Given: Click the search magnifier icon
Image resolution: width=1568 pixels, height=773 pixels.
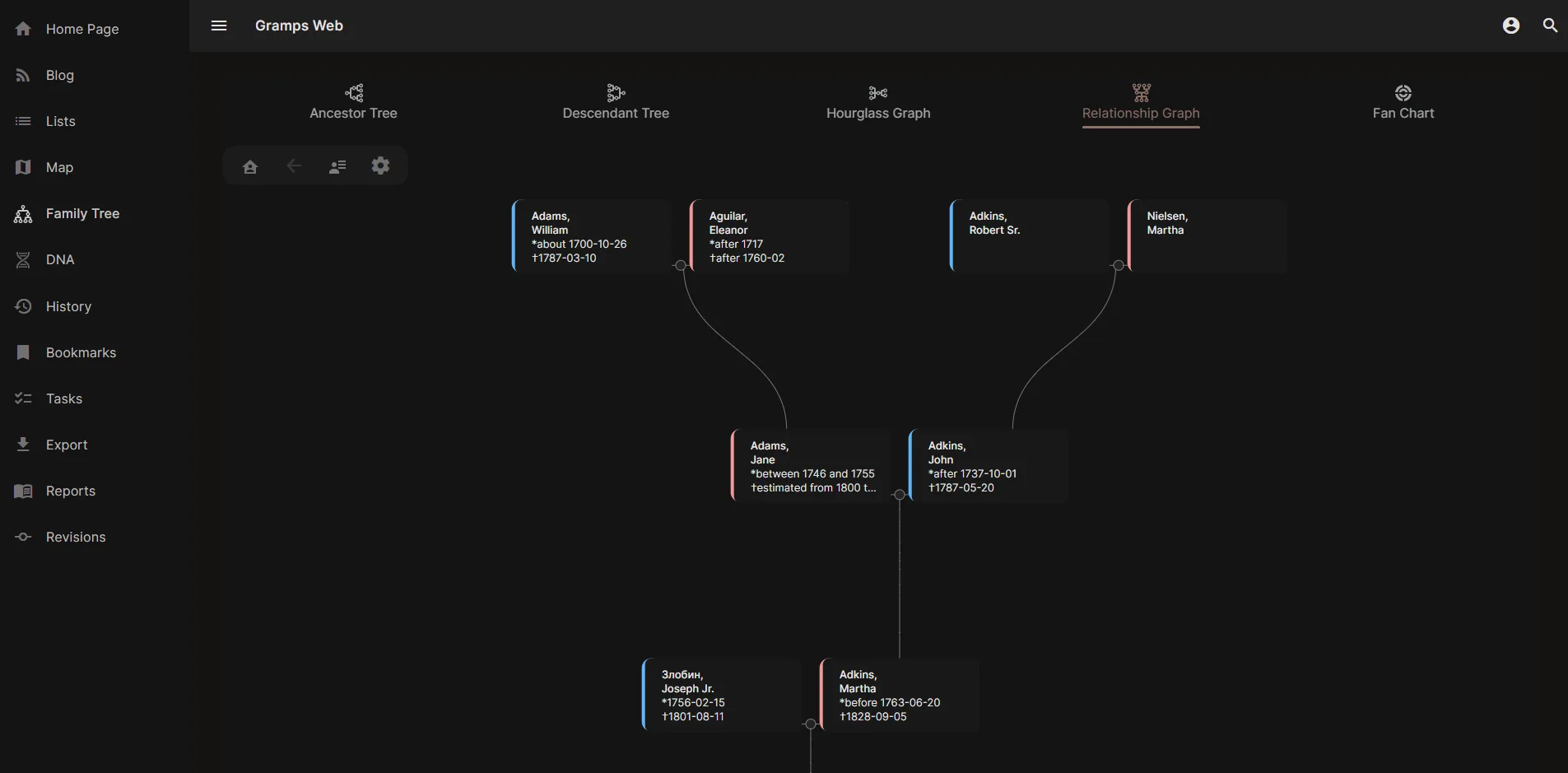Looking at the screenshot, I should tap(1550, 26).
